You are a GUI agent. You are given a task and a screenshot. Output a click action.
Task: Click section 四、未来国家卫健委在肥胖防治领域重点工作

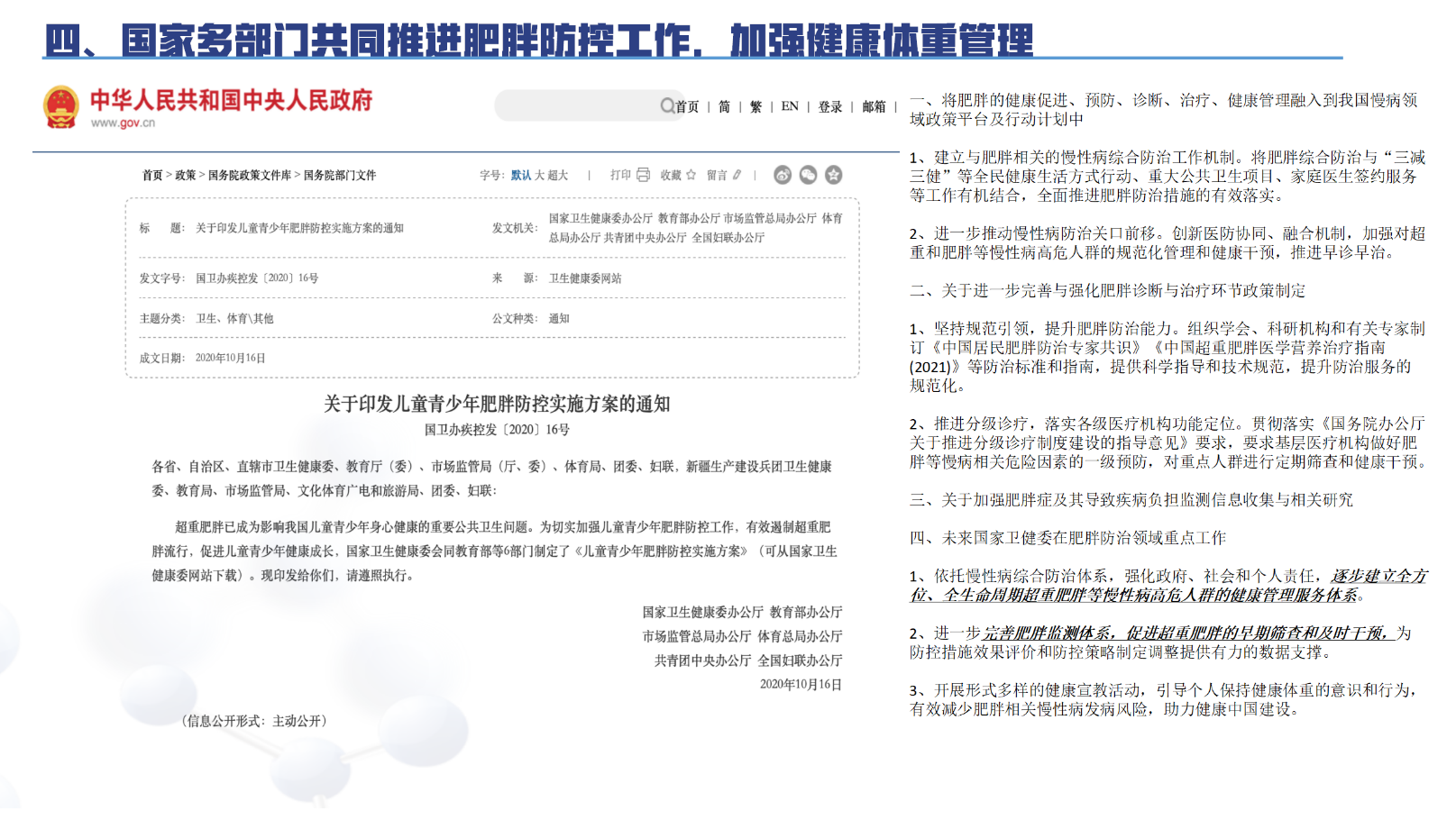pos(1067,537)
